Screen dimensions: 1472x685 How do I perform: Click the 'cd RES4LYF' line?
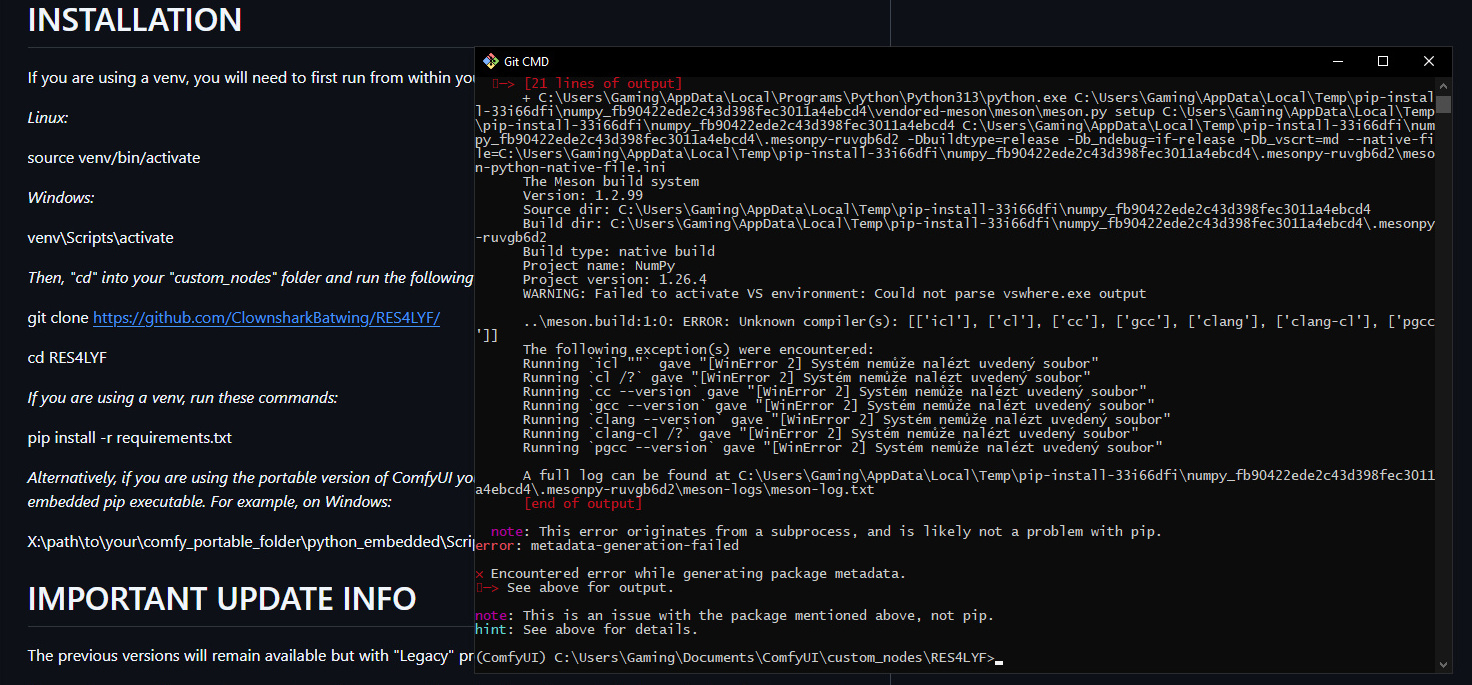[67, 358]
